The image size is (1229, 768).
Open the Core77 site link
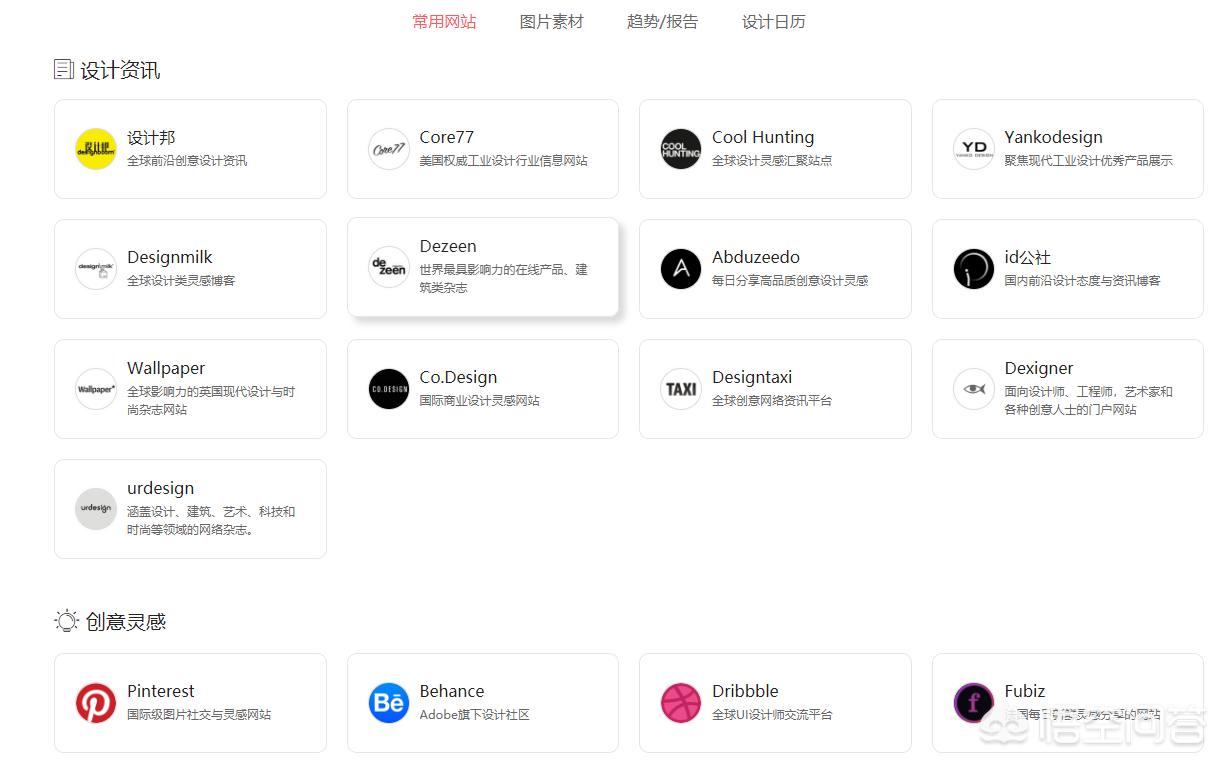pyautogui.click(x=447, y=138)
